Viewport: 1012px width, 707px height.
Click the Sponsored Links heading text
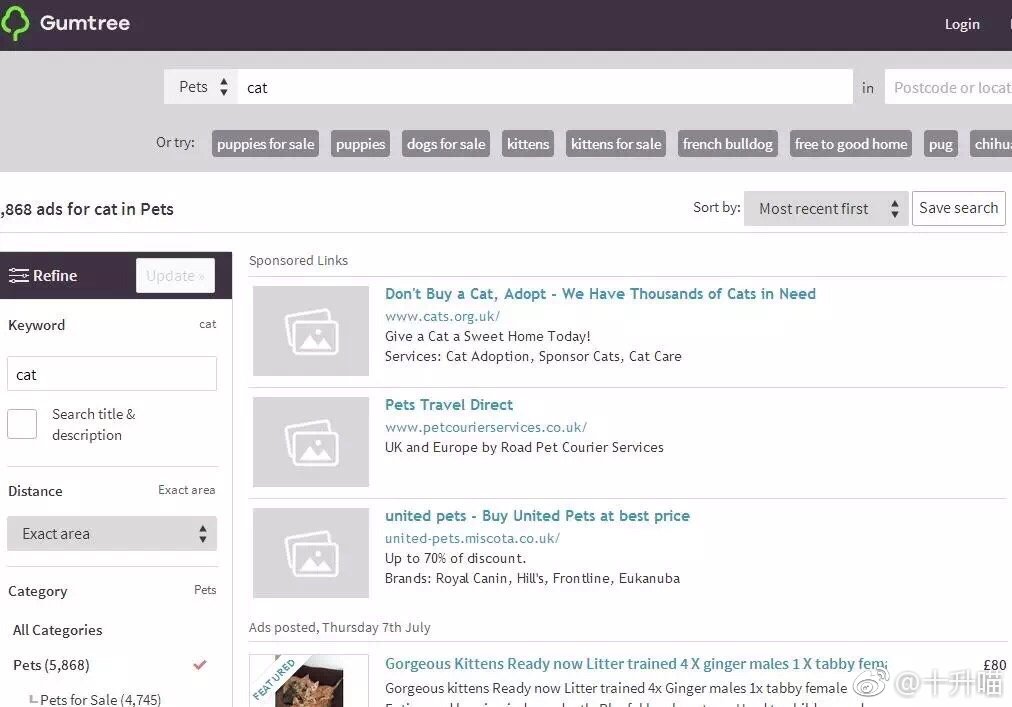pos(298,260)
